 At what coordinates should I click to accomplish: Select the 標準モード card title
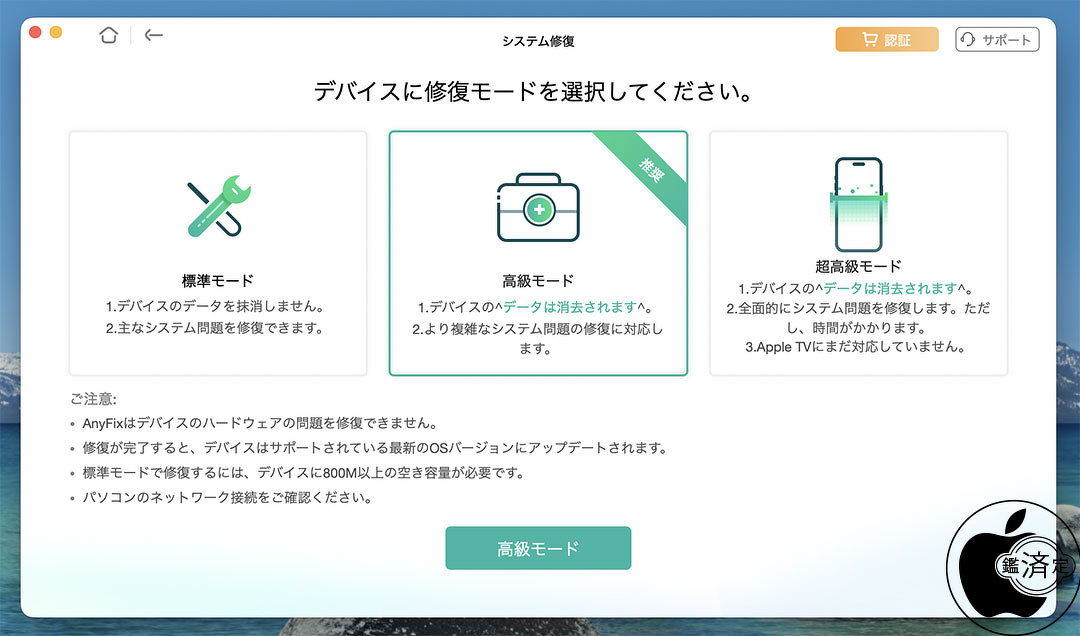tap(218, 281)
